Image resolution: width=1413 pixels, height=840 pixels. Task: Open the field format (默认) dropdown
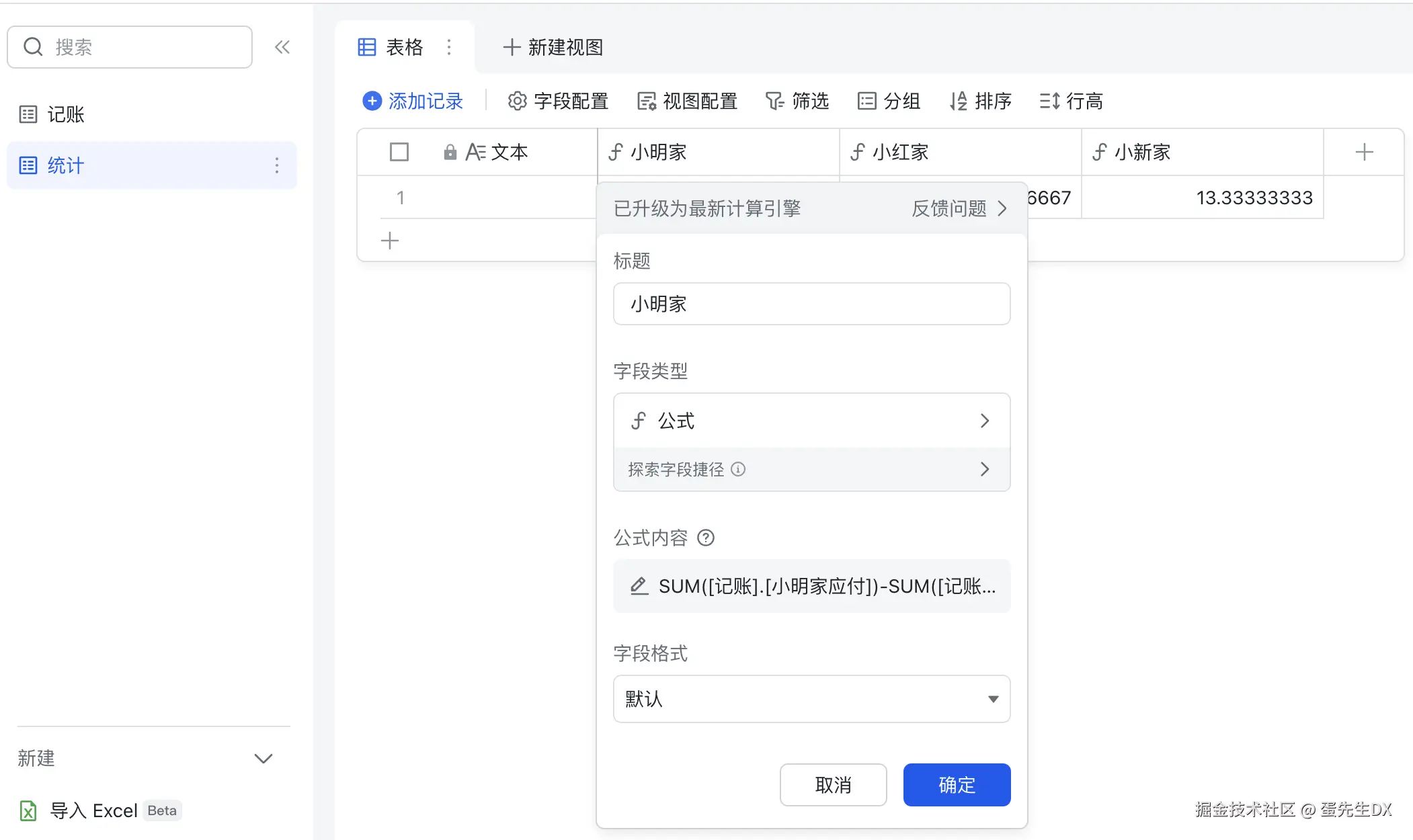pyautogui.click(x=811, y=699)
